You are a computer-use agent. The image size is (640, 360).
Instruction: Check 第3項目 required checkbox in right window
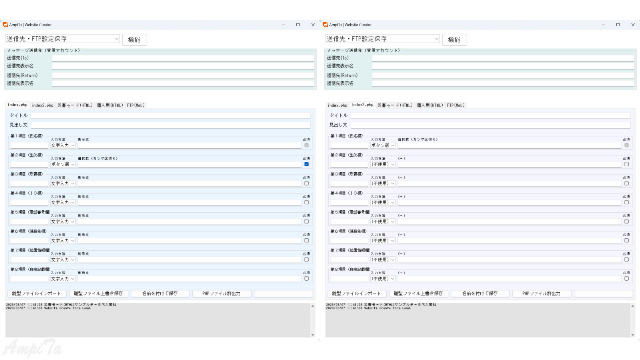[x=627, y=183]
